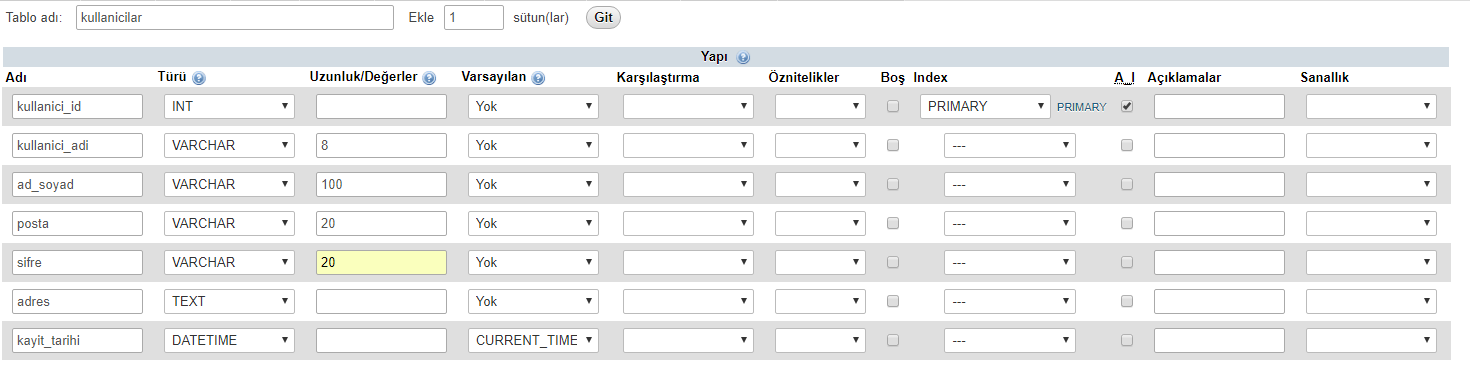This screenshot has height=366, width=1470.
Task: Open CURRENT_TIME default value dropdown
Action: (x=533, y=340)
